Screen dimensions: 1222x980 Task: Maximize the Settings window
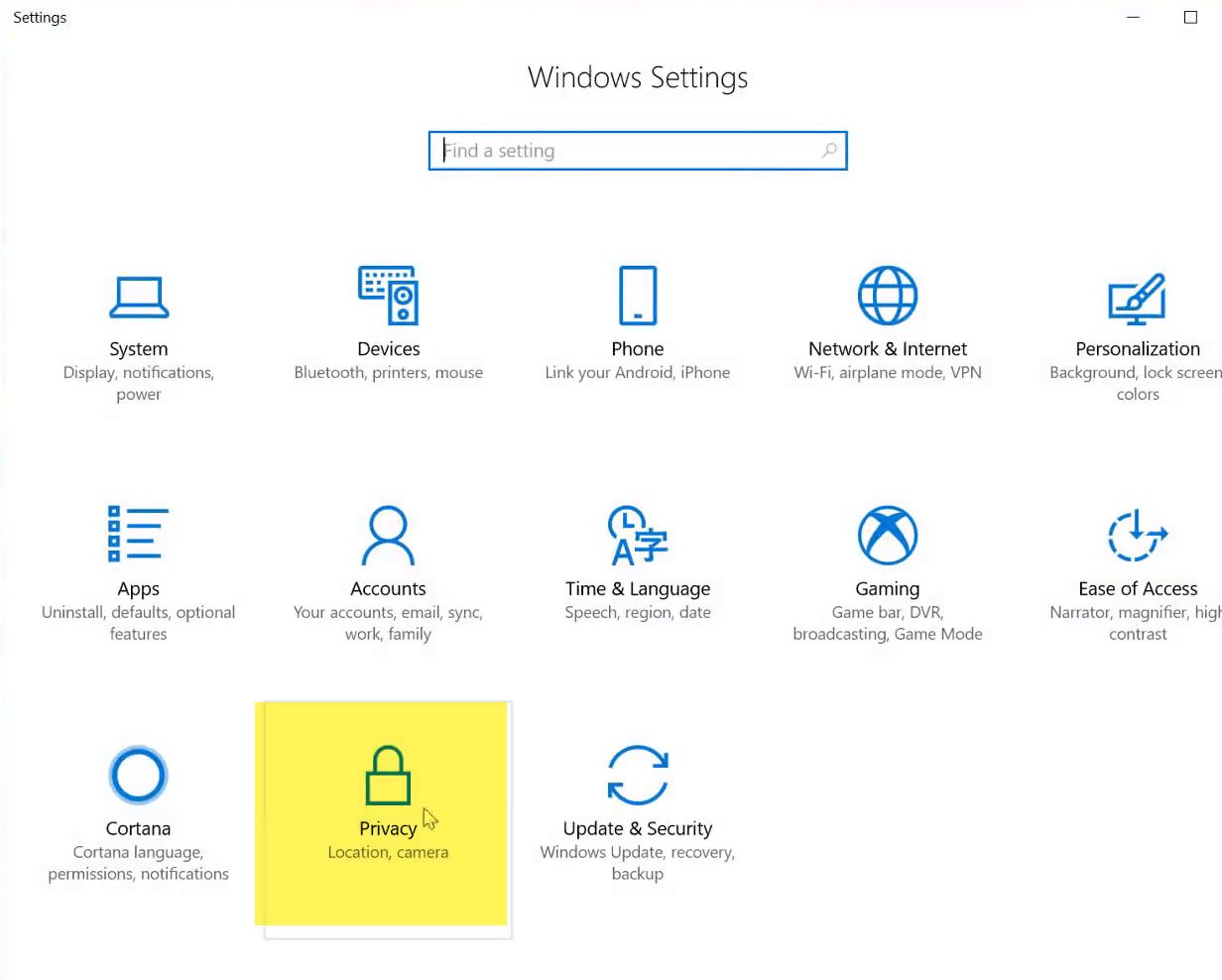pos(1190,17)
